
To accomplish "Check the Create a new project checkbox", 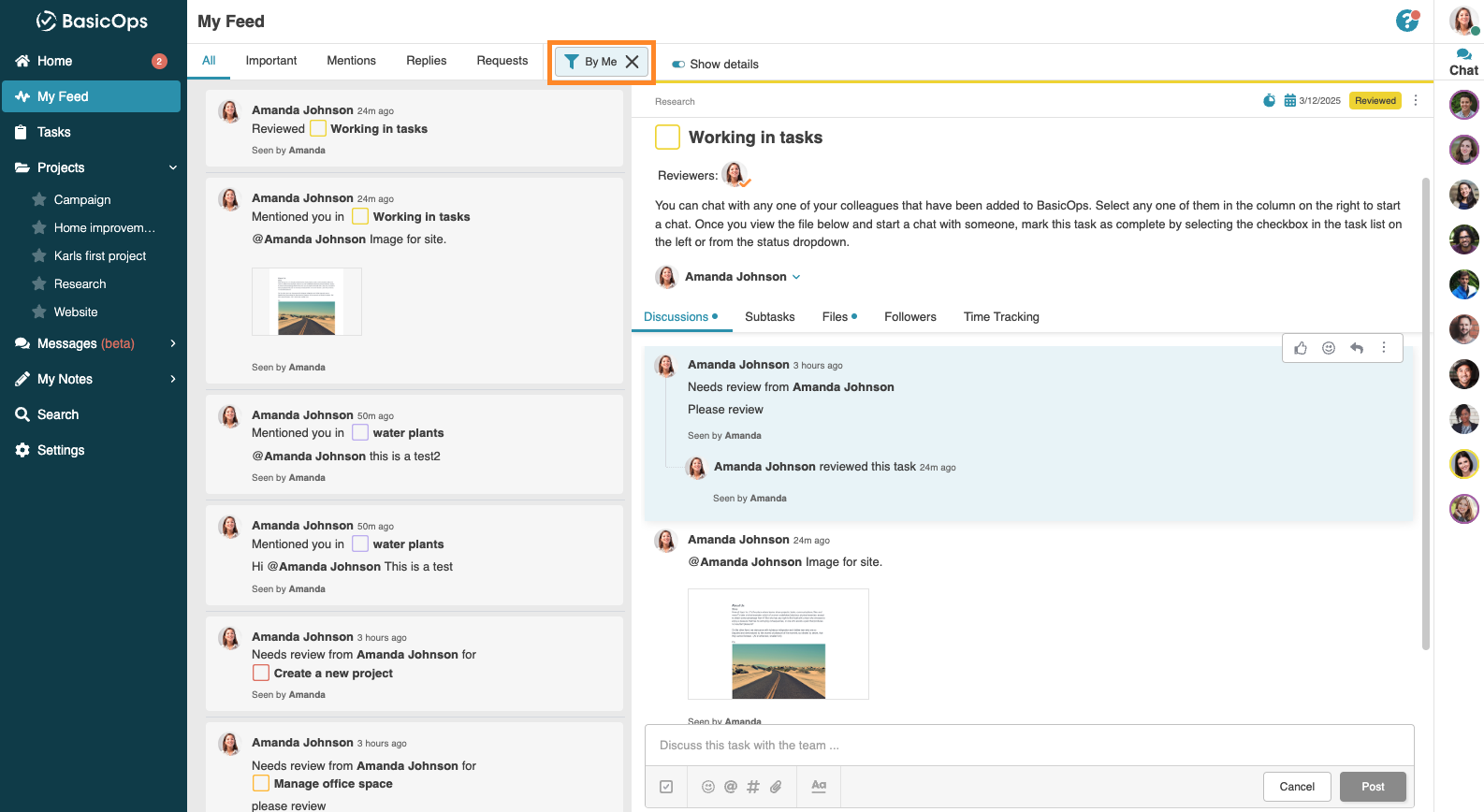I will [x=261, y=674].
